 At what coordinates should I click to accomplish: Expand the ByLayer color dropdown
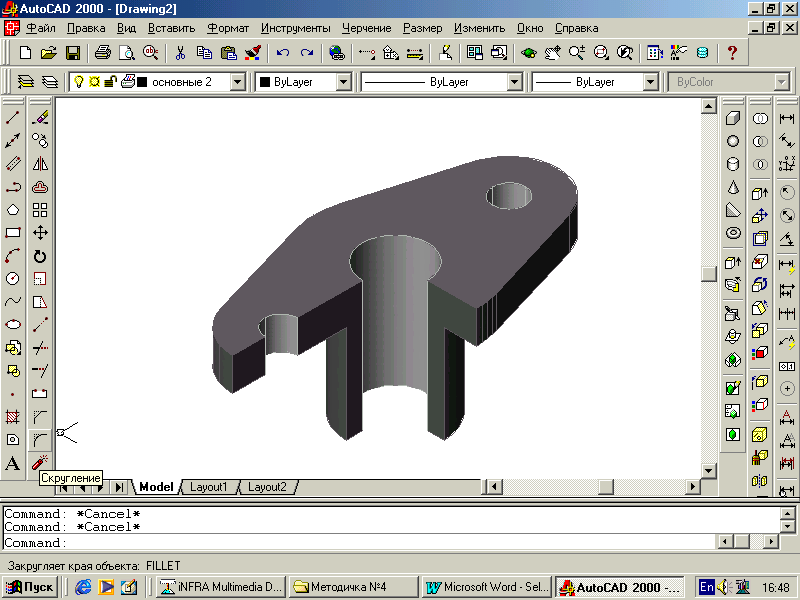[x=343, y=82]
